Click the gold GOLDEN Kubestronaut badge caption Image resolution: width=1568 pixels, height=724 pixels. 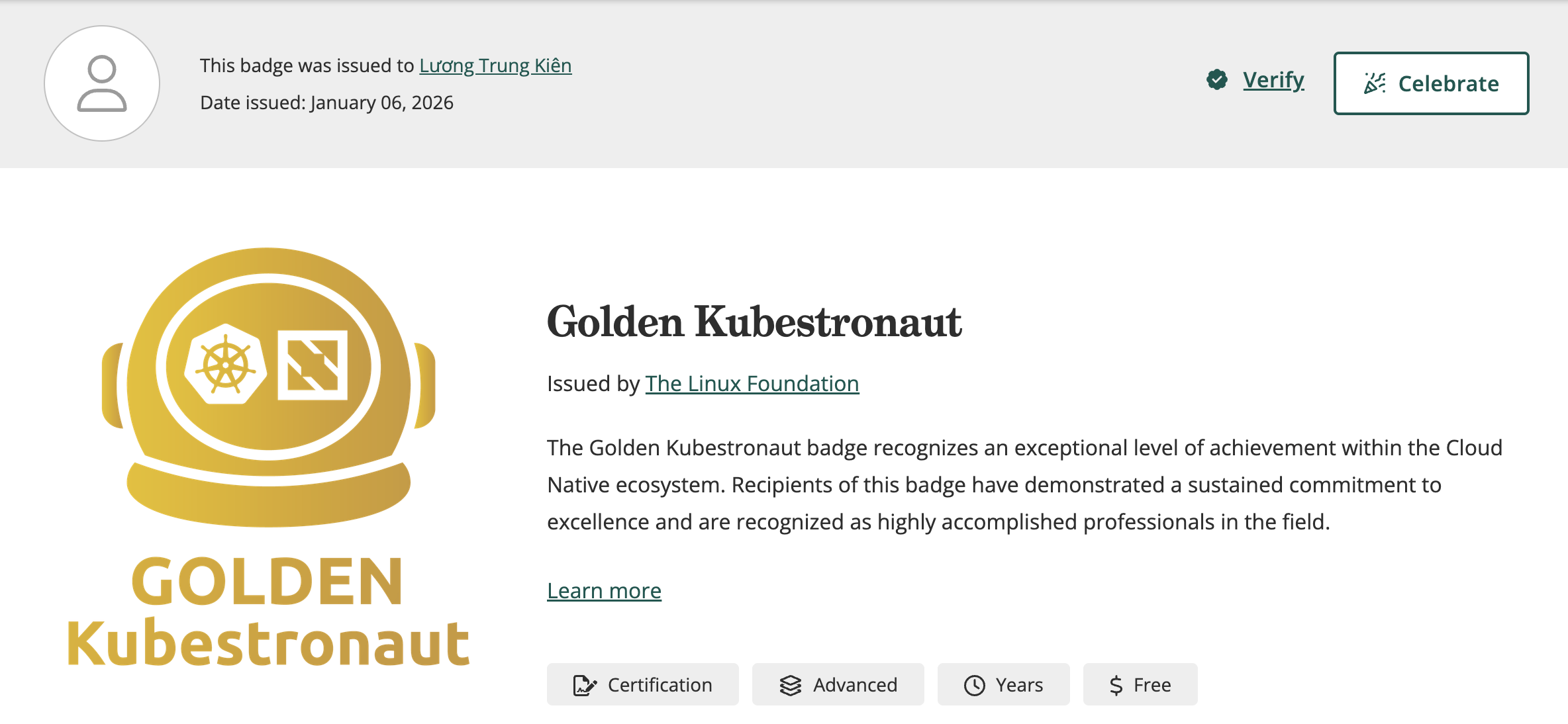(268, 612)
